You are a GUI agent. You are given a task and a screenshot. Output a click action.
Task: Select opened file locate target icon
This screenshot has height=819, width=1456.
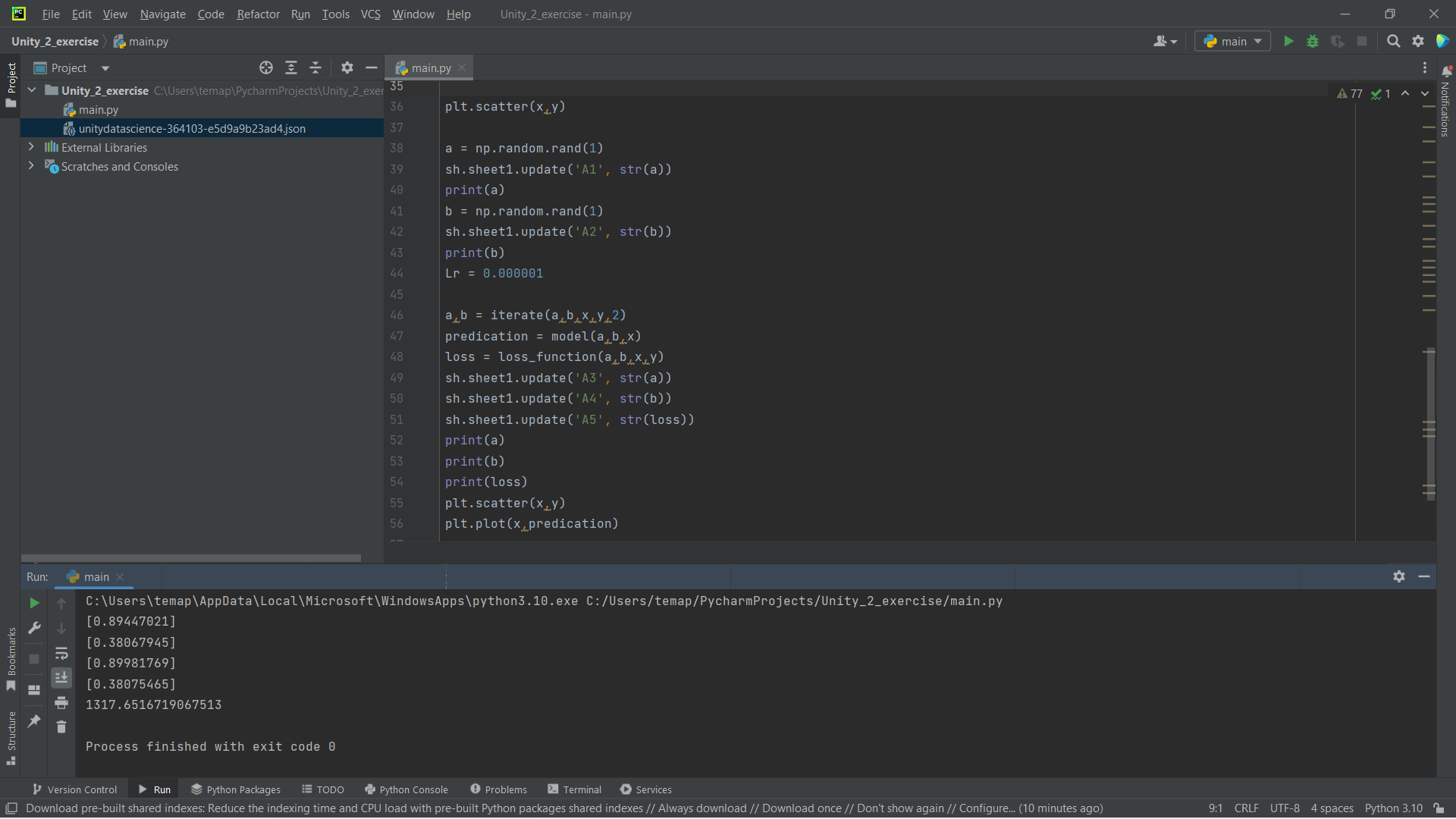click(266, 68)
